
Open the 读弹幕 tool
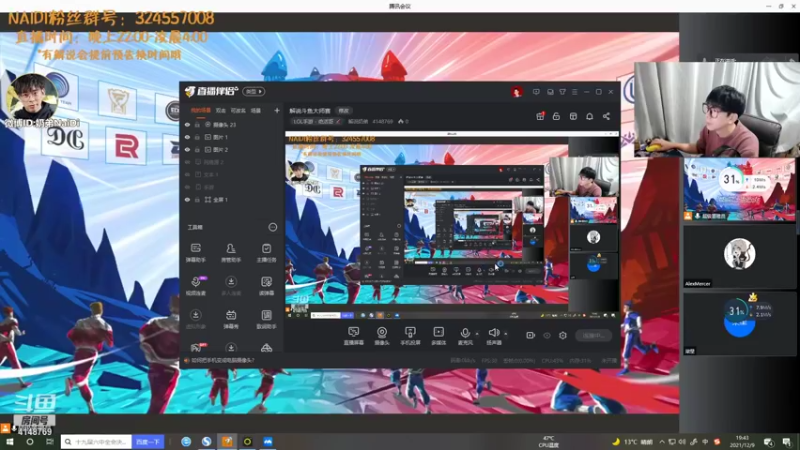click(266, 286)
